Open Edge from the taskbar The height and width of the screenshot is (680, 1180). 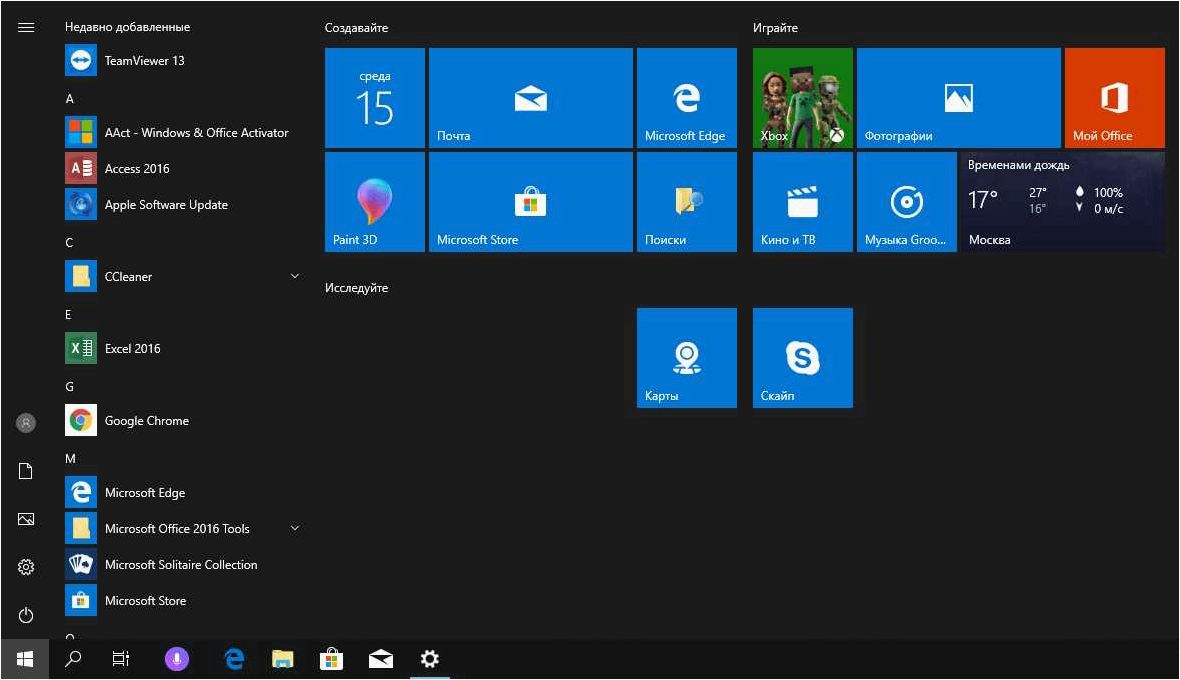tap(235, 660)
